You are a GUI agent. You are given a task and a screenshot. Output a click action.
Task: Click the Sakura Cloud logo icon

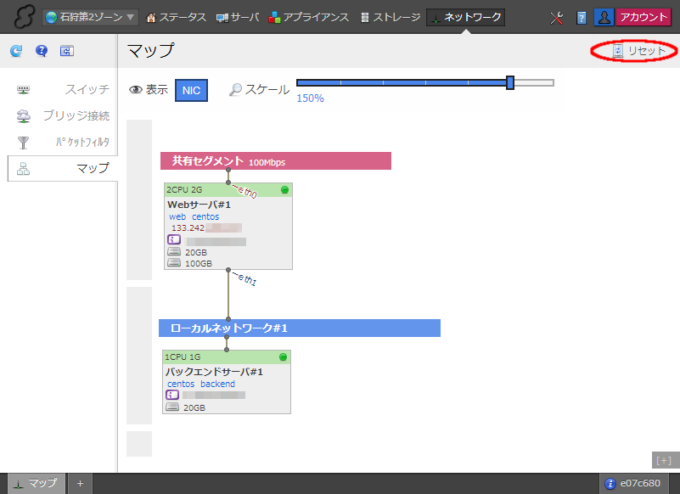[18, 17]
